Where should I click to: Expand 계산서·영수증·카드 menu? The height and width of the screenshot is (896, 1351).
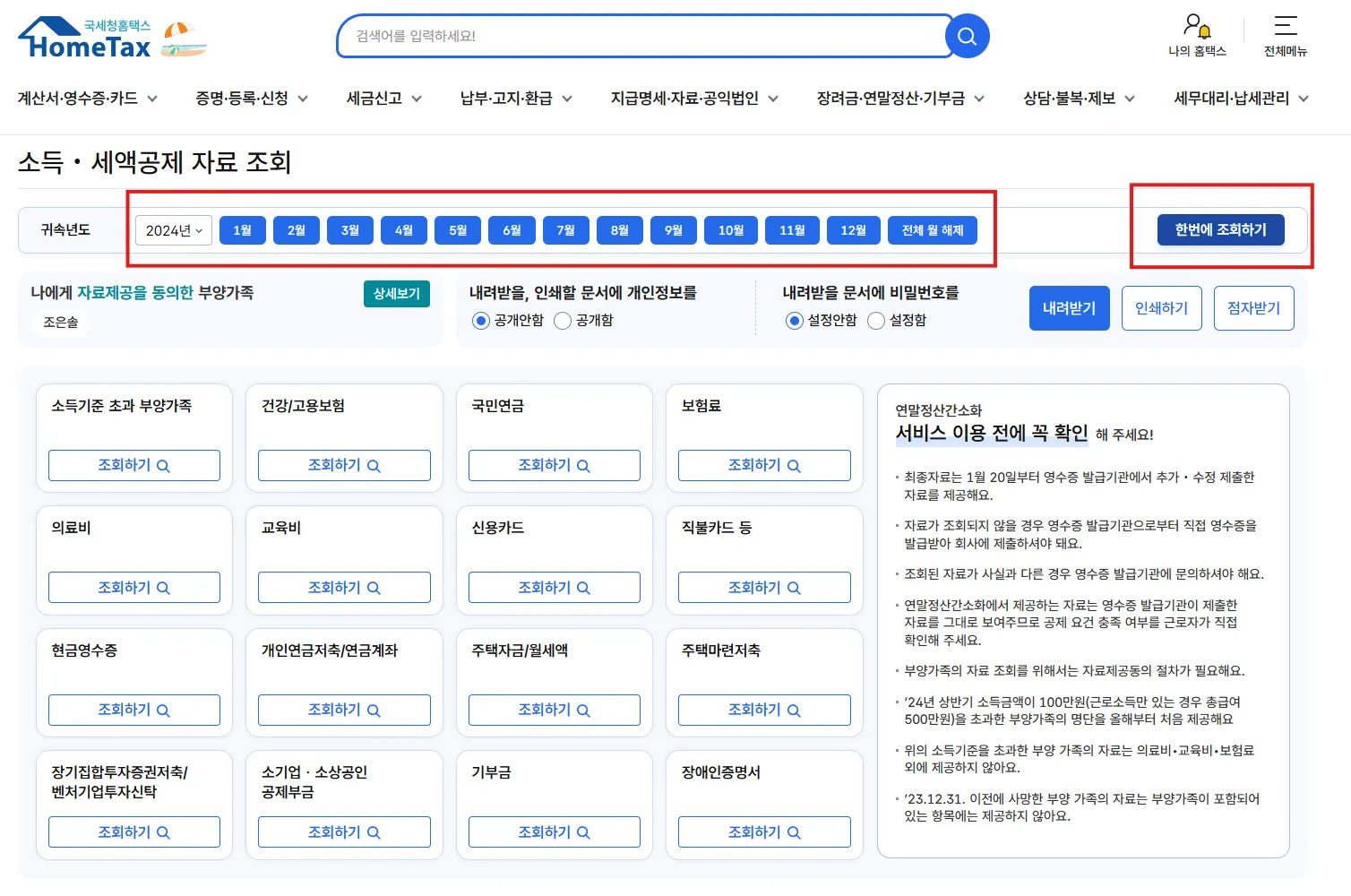point(88,99)
